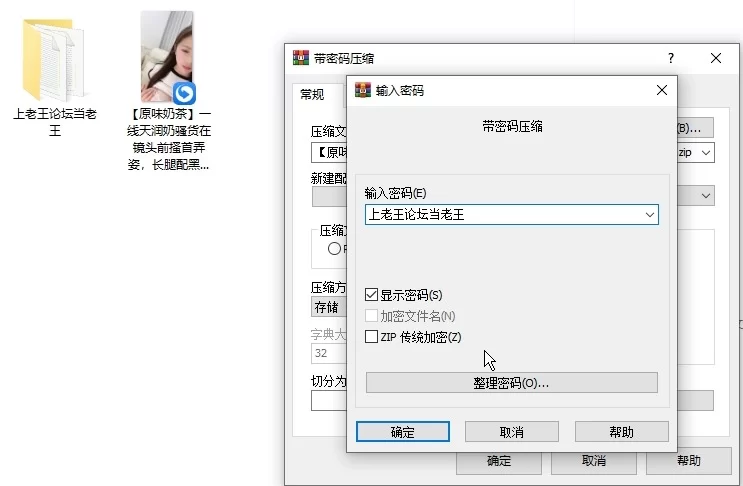Click 帮助 in the 带密码压缩 window

(689, 461)
